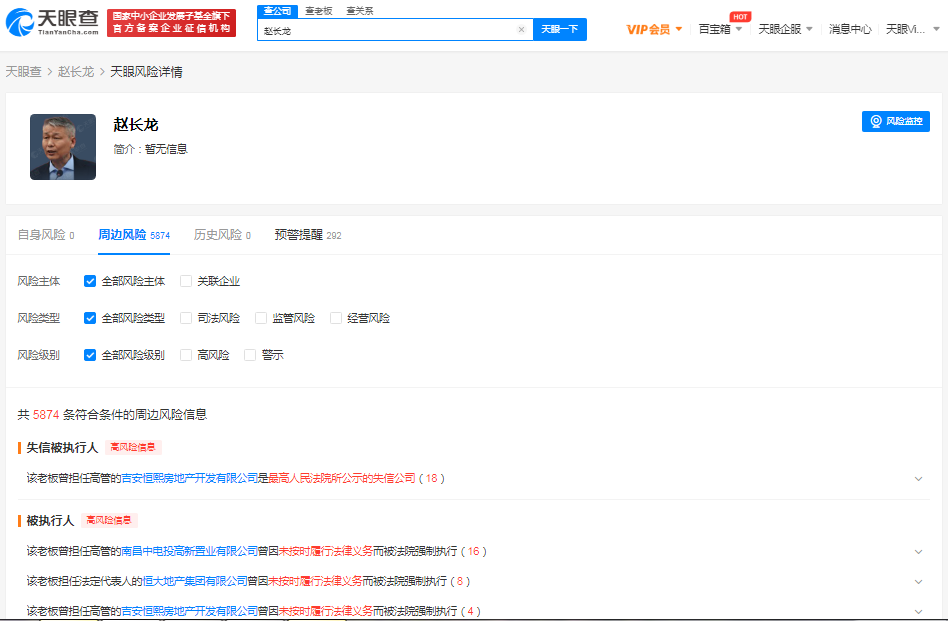Viewport: 948px width, 621px height.
Task: Open 吉安恒熙房地产开发有限公司 link under 失信被执行人
Action: tap(190, 478)
